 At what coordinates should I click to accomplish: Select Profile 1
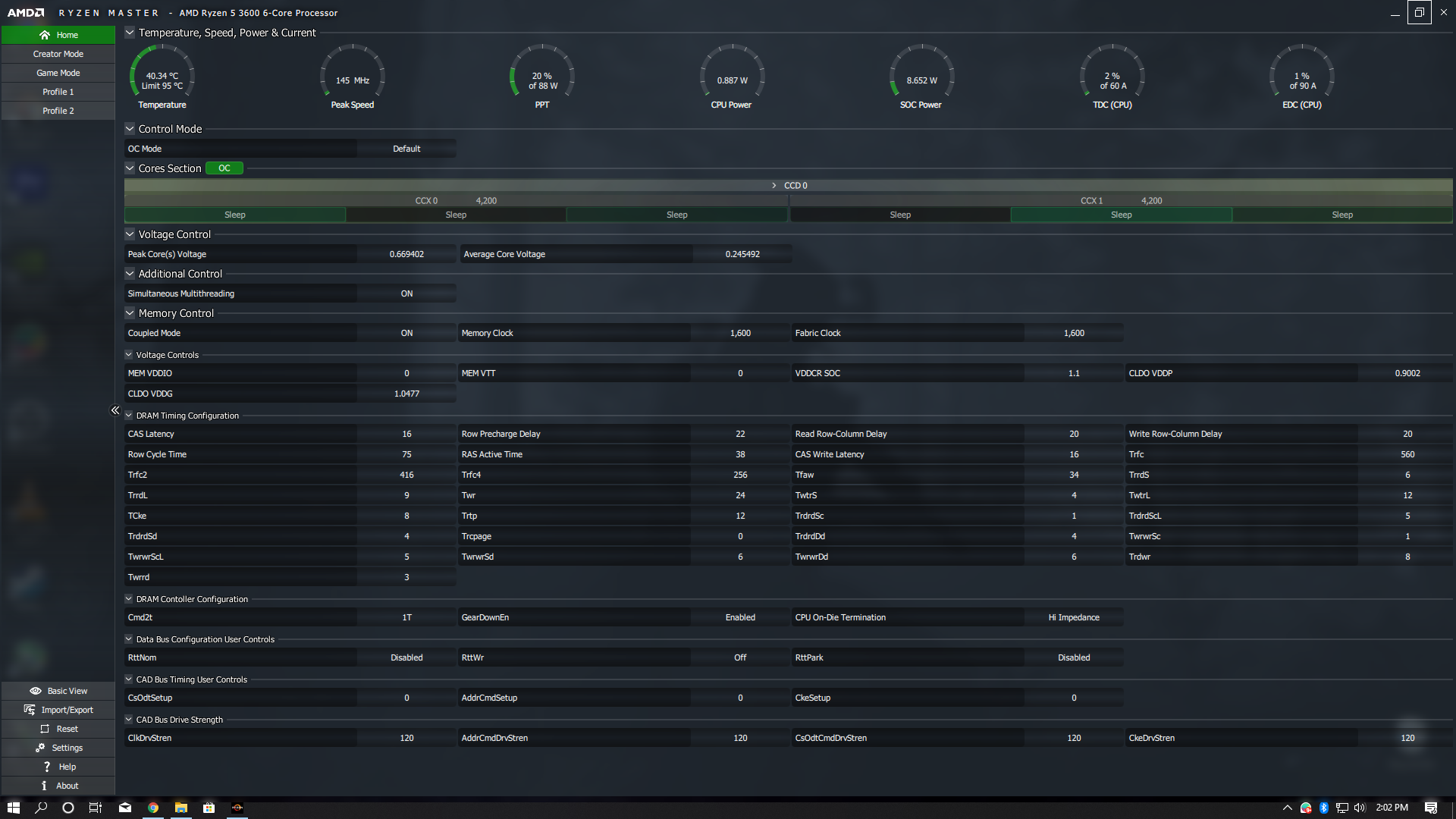click(x=58, y=92)
